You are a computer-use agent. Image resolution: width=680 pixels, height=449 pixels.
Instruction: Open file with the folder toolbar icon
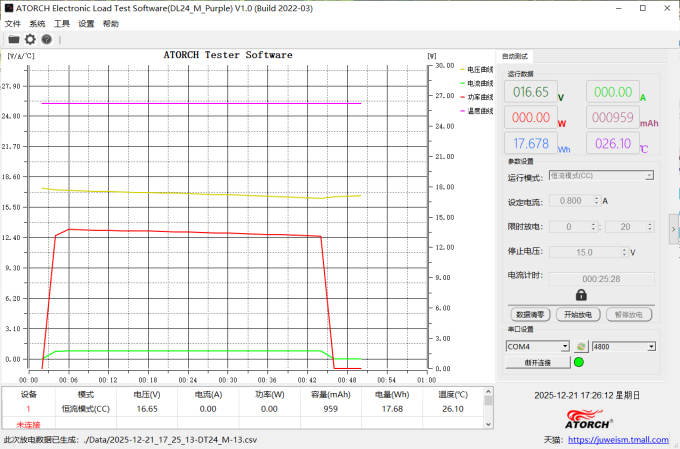point(14,39)
